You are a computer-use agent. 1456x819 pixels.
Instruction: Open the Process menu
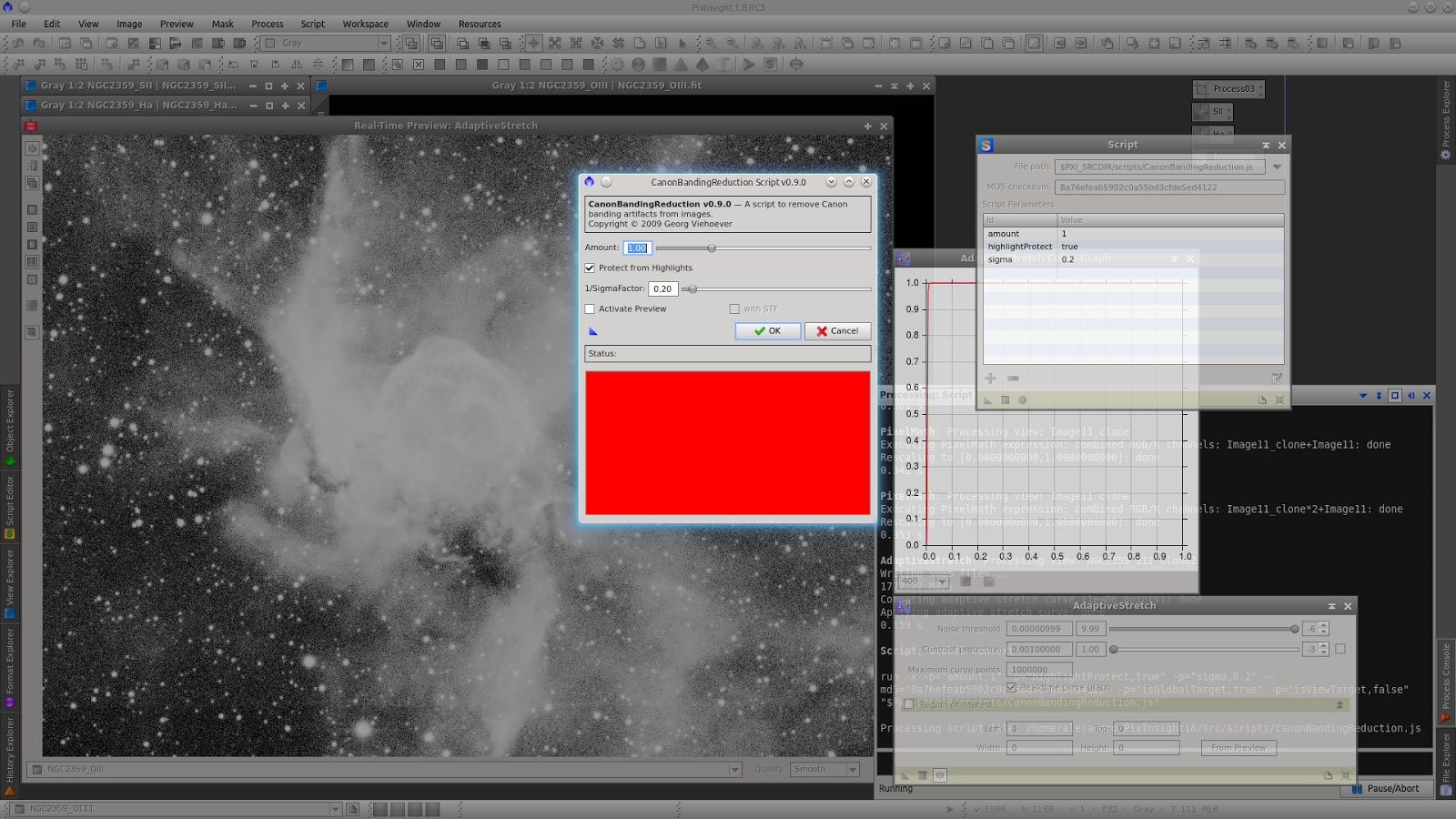[268, 24]
